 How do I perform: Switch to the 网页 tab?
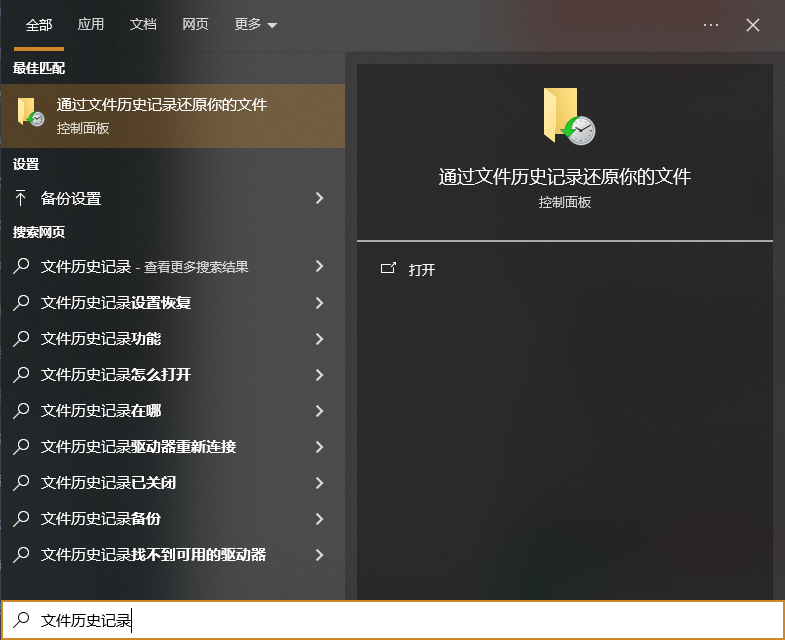[x=195, y=25]
